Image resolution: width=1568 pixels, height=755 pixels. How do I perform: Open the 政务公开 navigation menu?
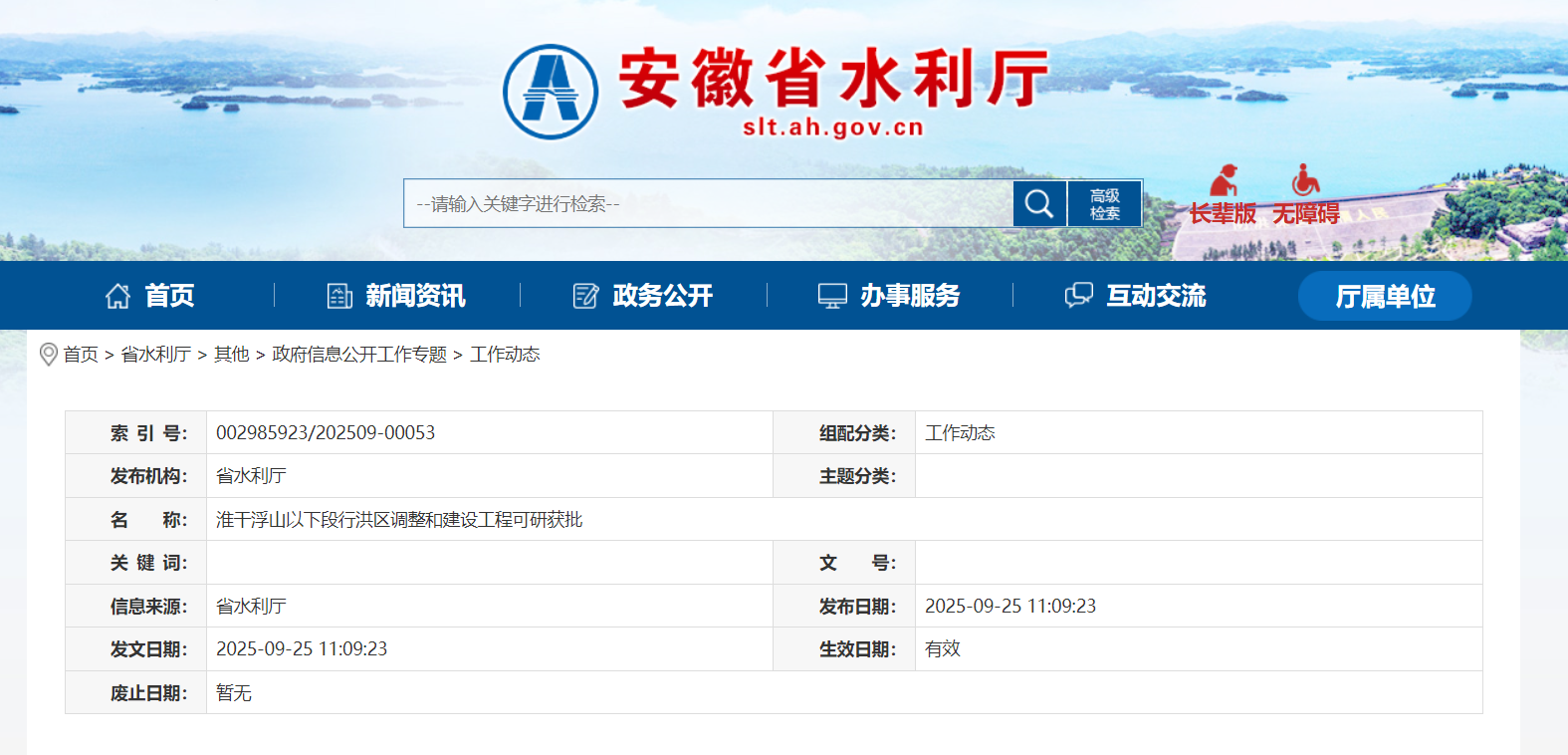point(662,296)
